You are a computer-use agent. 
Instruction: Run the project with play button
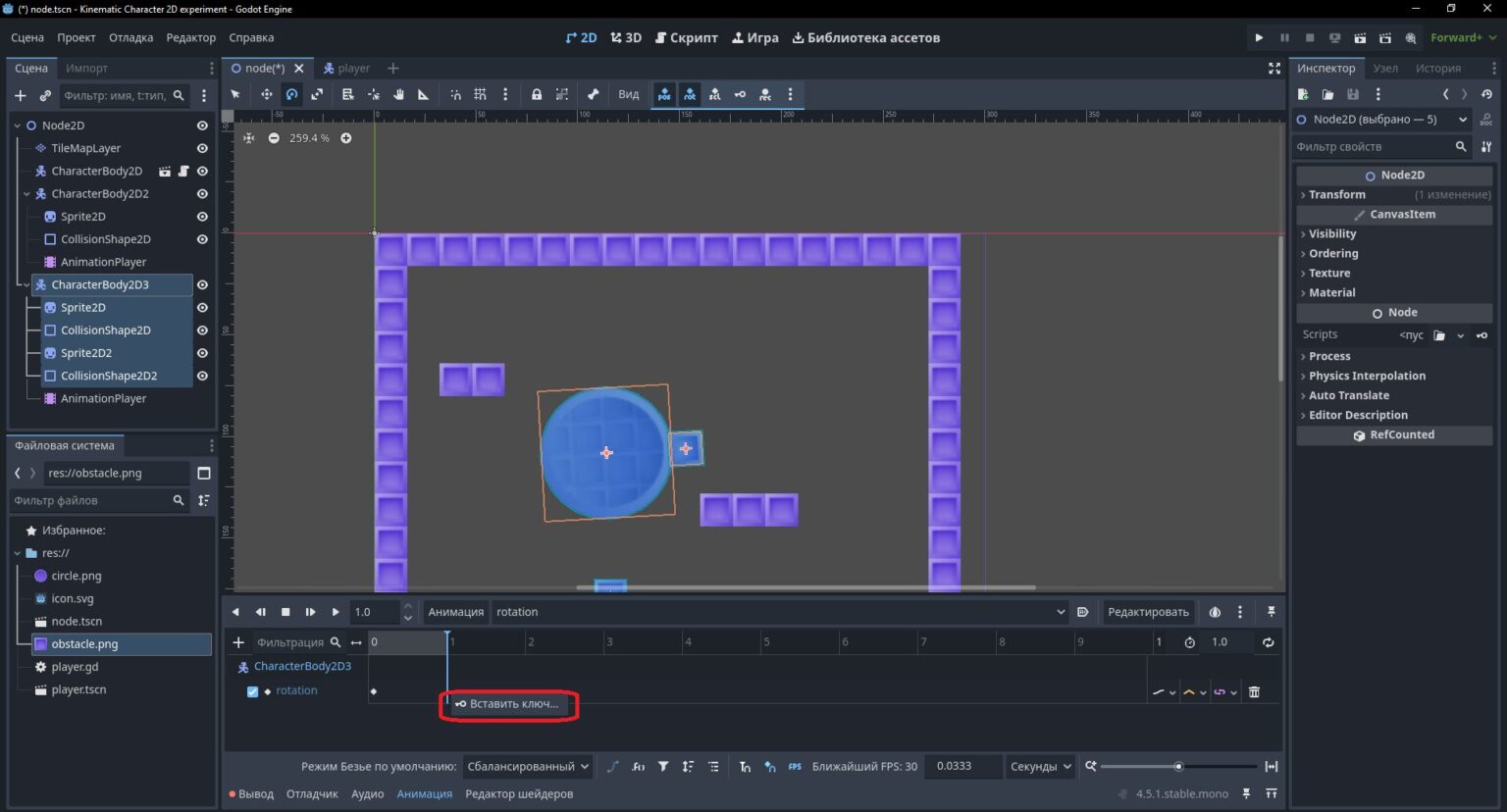tap(1259, 37)
